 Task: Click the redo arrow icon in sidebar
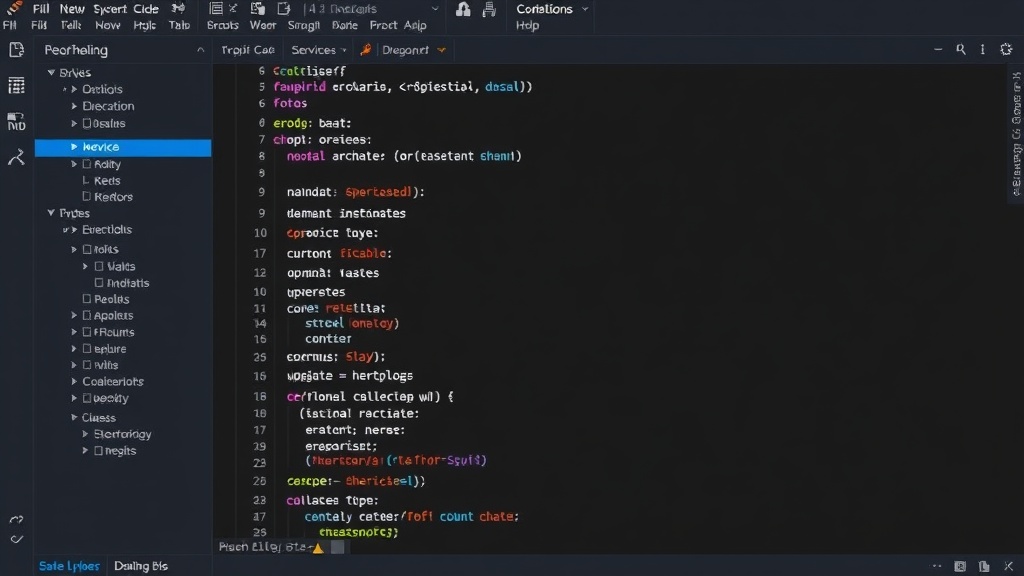coord(16,520)
